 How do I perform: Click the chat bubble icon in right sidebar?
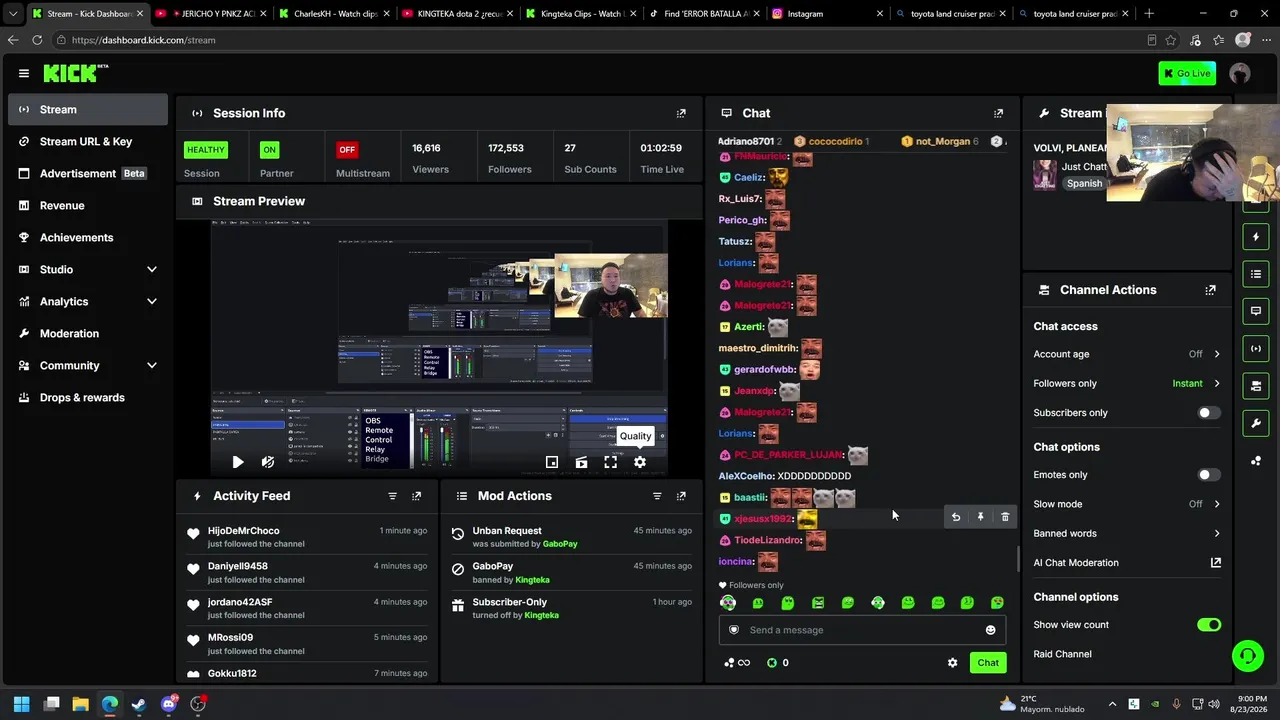1256,311
